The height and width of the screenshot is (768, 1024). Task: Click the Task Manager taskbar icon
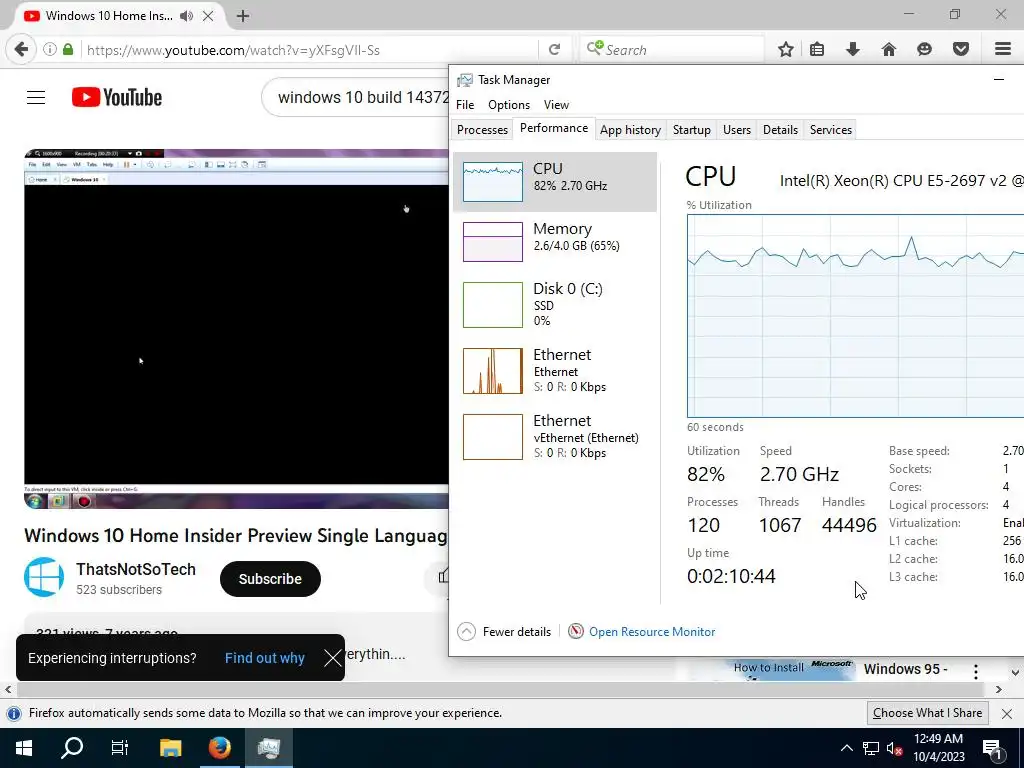tap(268, 748)
